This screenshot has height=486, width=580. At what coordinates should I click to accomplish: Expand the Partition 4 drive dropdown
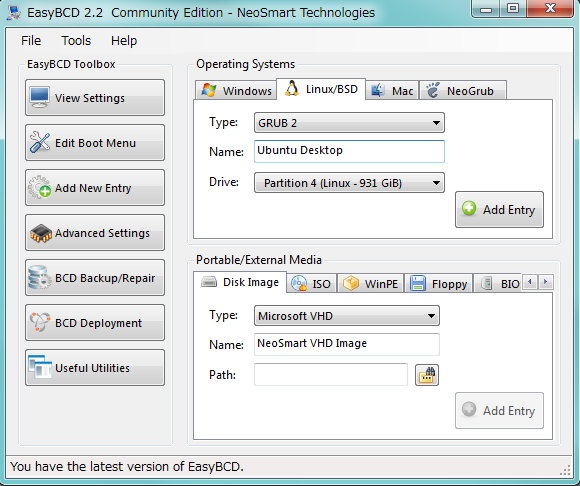tap(349, 183)
